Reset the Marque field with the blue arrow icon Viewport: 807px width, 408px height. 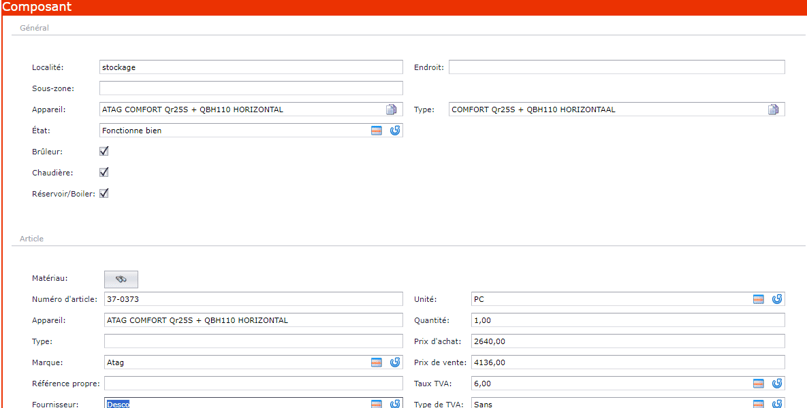pos(395,362)
